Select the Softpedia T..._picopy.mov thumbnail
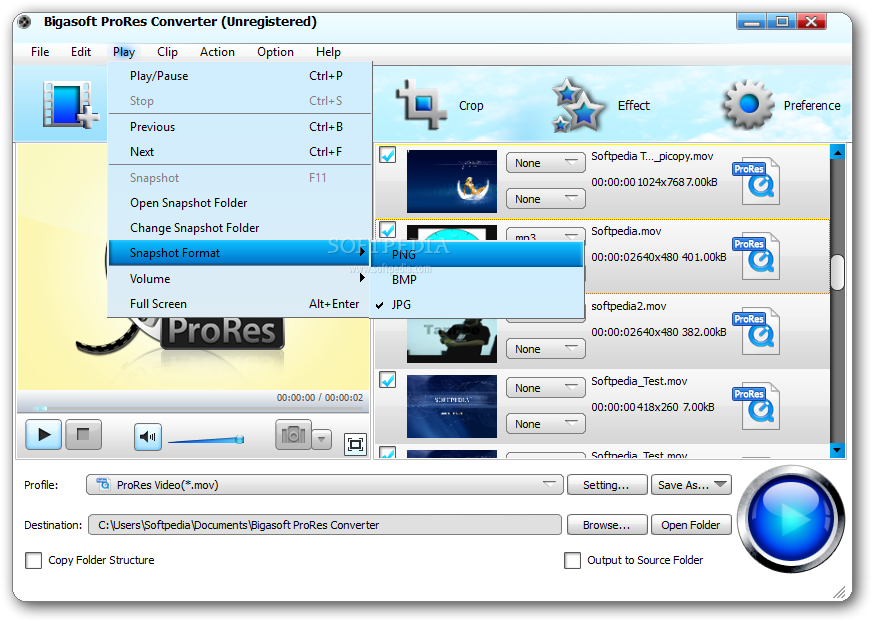 (452, 181)
